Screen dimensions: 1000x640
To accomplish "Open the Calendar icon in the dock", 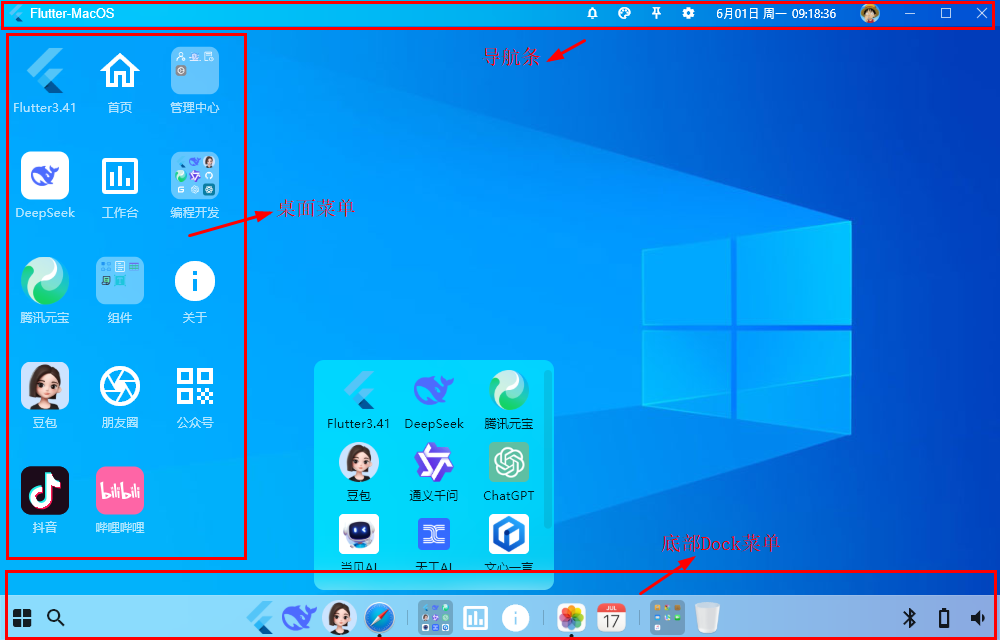I will pyautogui.click(x=611, y=618).
